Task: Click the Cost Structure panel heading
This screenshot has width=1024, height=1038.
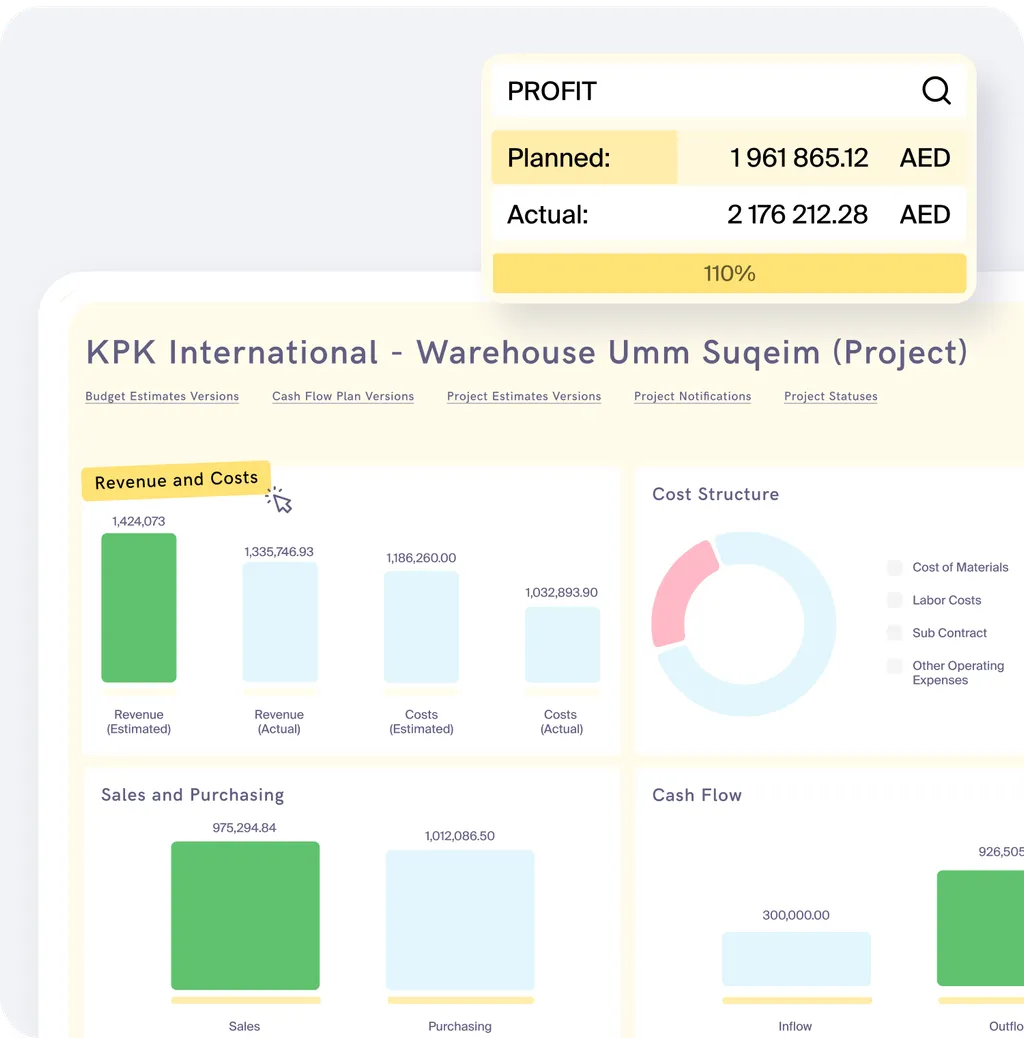Action: (x=716, y=494)
